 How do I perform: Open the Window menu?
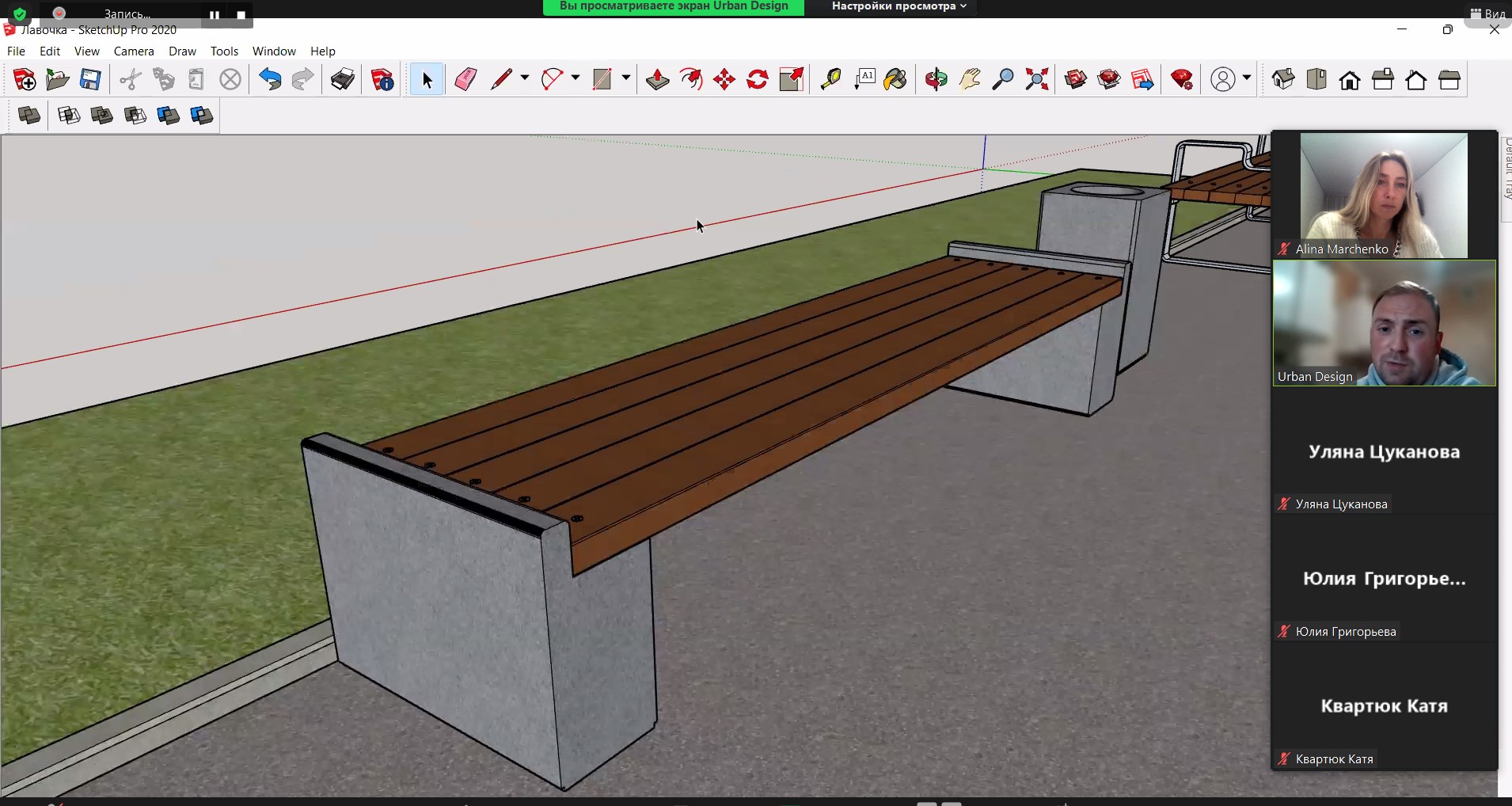pyautogui.click(x=274, y=51)
